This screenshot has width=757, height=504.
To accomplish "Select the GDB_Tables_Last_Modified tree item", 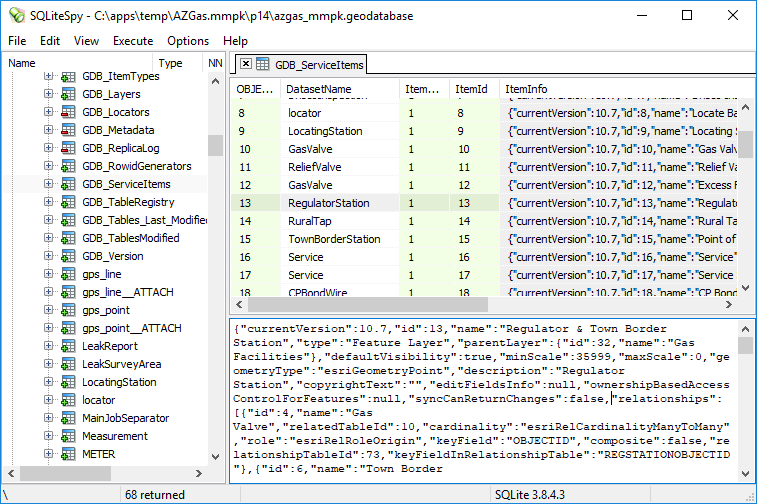I will click(144, 220).
